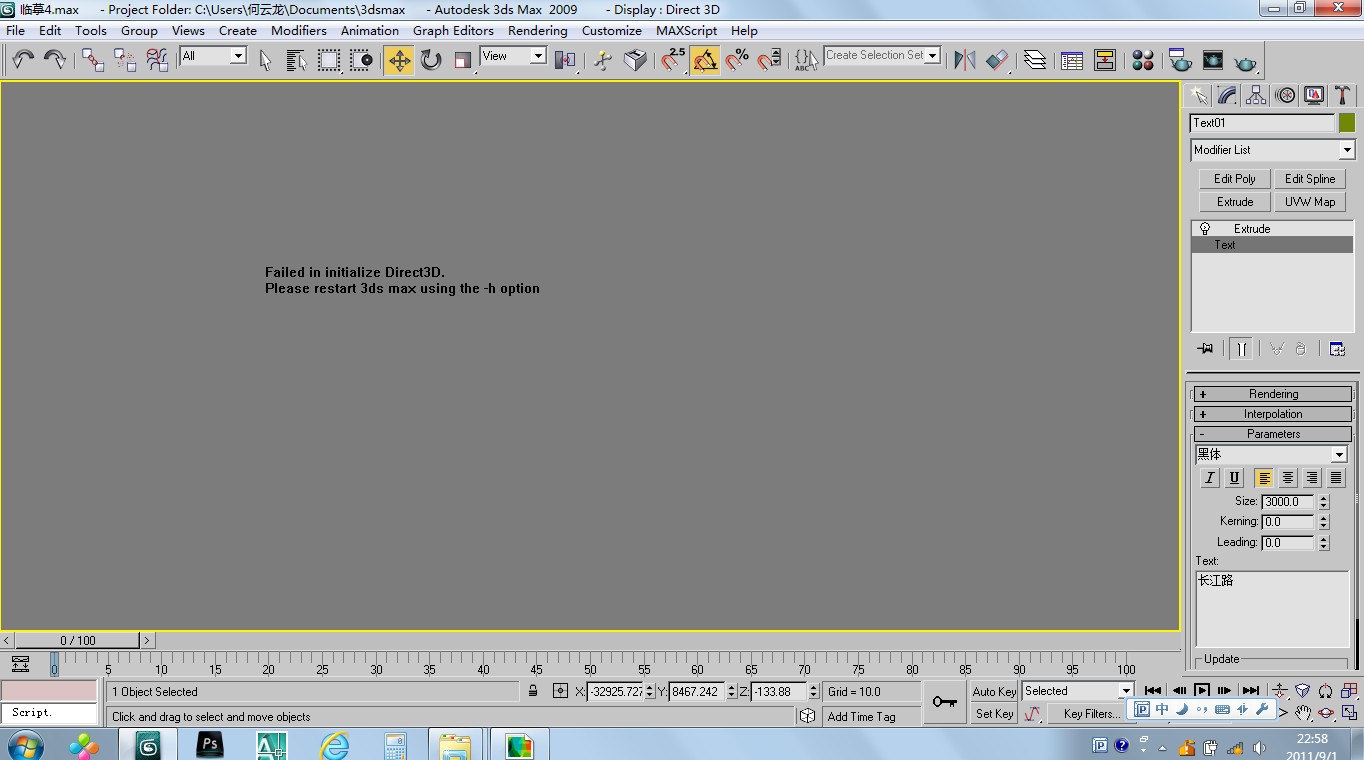Toggle the Auto Key button

pyautogui.click(x=994, y=691)
